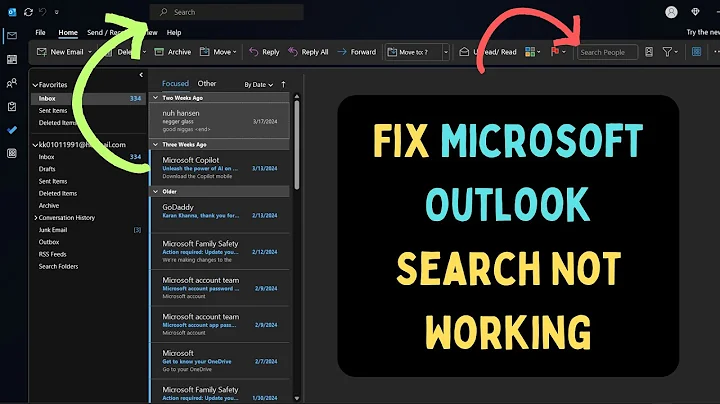Open the Move dropdown
This screenshot has width=720, height=404.
(218, 52)
